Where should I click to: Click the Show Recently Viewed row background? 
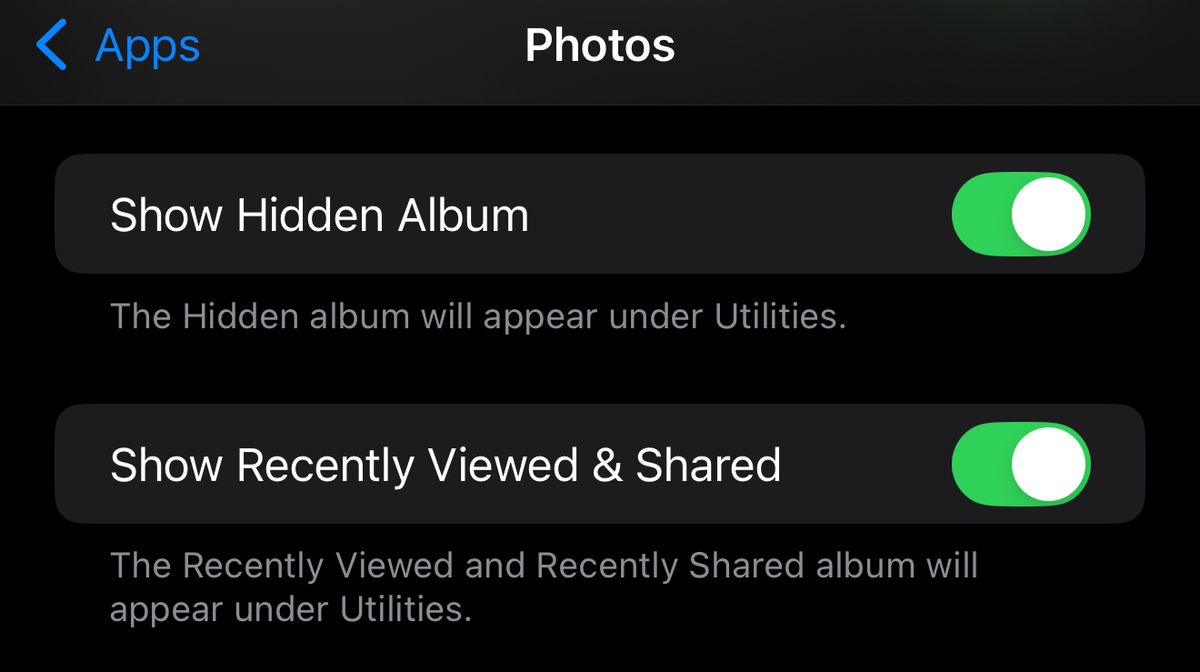[599, 464]
